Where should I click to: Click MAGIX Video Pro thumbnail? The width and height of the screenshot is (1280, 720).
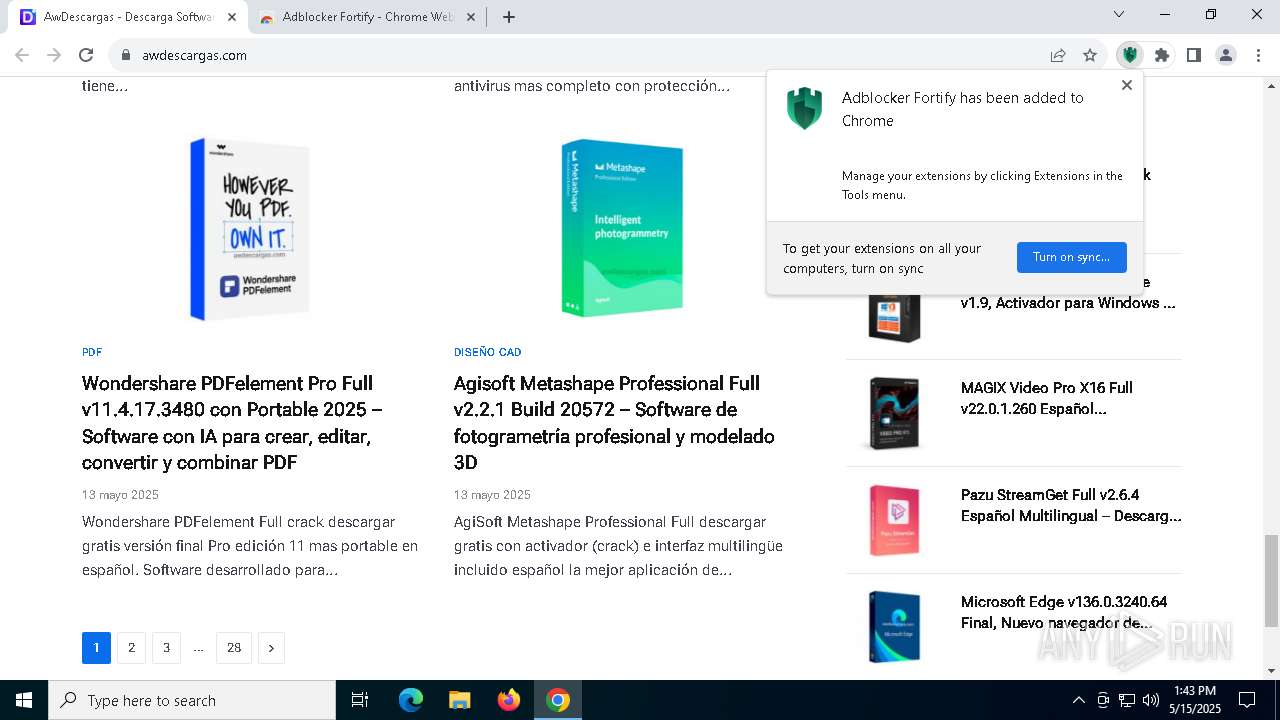coord(894,413)
